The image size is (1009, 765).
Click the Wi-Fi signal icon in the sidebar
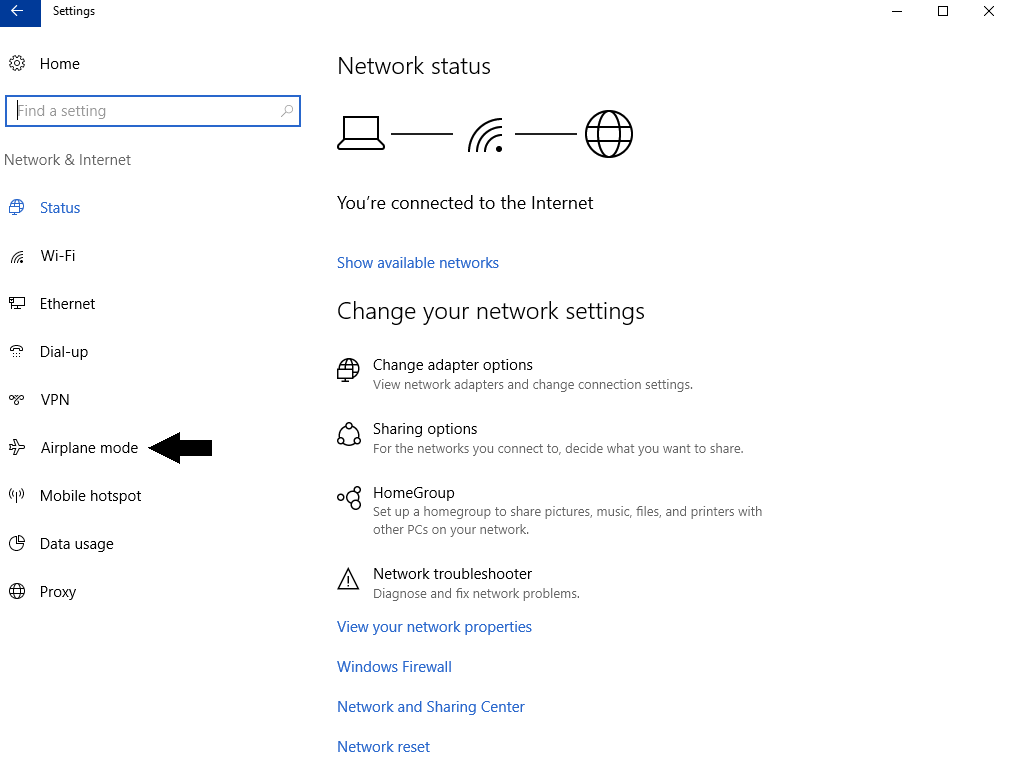17,257
